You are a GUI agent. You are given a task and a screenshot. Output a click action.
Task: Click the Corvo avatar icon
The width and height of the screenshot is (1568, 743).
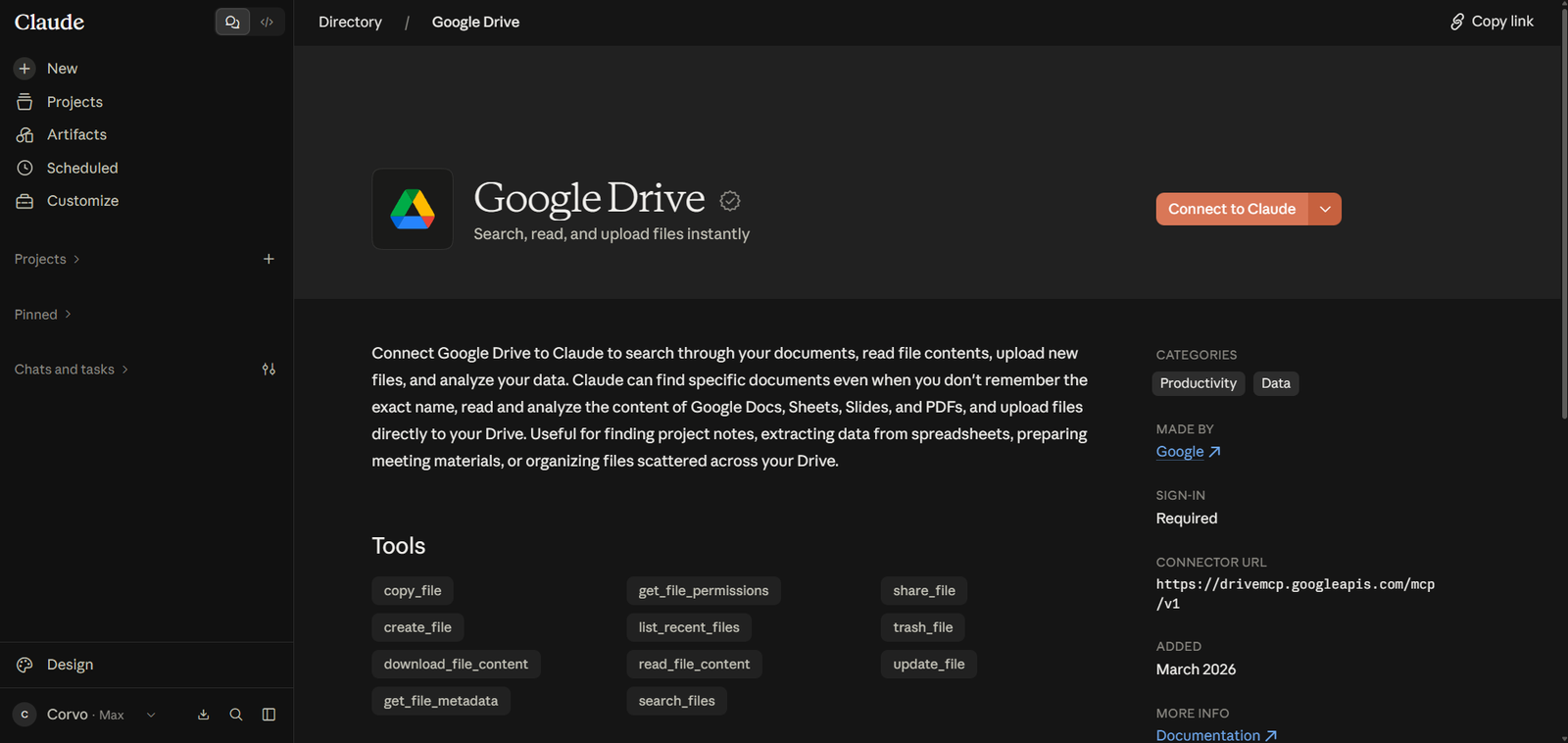point(24,715)
